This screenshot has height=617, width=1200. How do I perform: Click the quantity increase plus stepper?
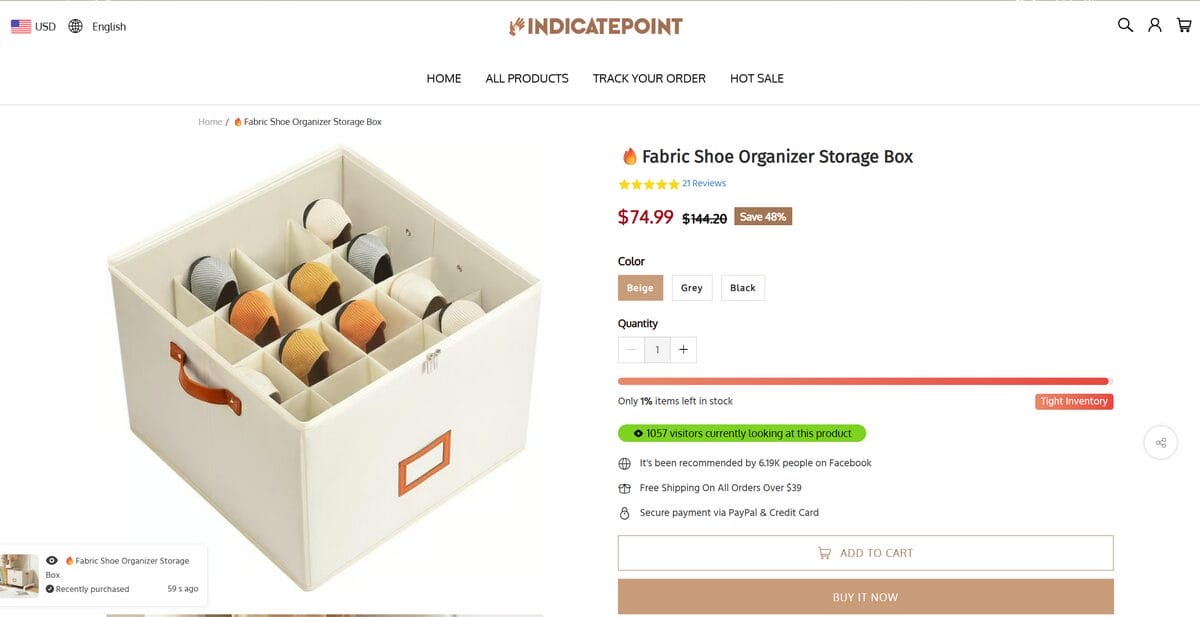point(683,350)
